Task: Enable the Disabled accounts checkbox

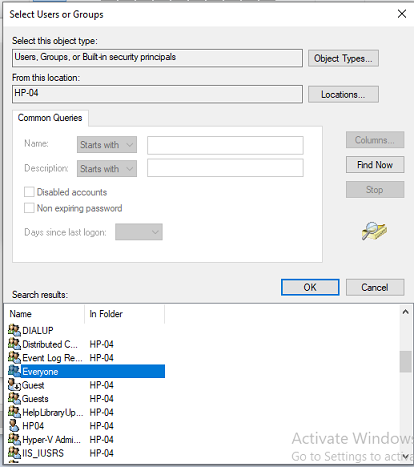Action: (x=29, y=192)
